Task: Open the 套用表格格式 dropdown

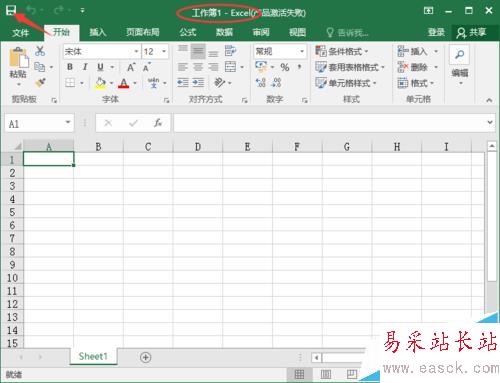Action: click(x=350, y=67)
